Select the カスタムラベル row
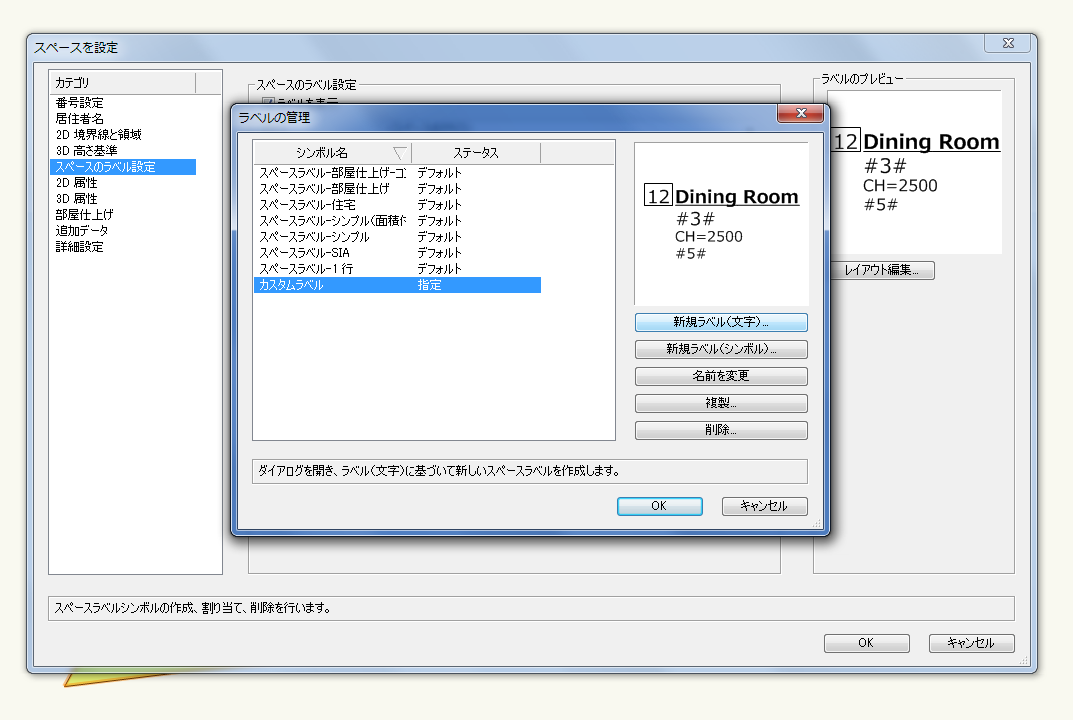 (291, 285)
